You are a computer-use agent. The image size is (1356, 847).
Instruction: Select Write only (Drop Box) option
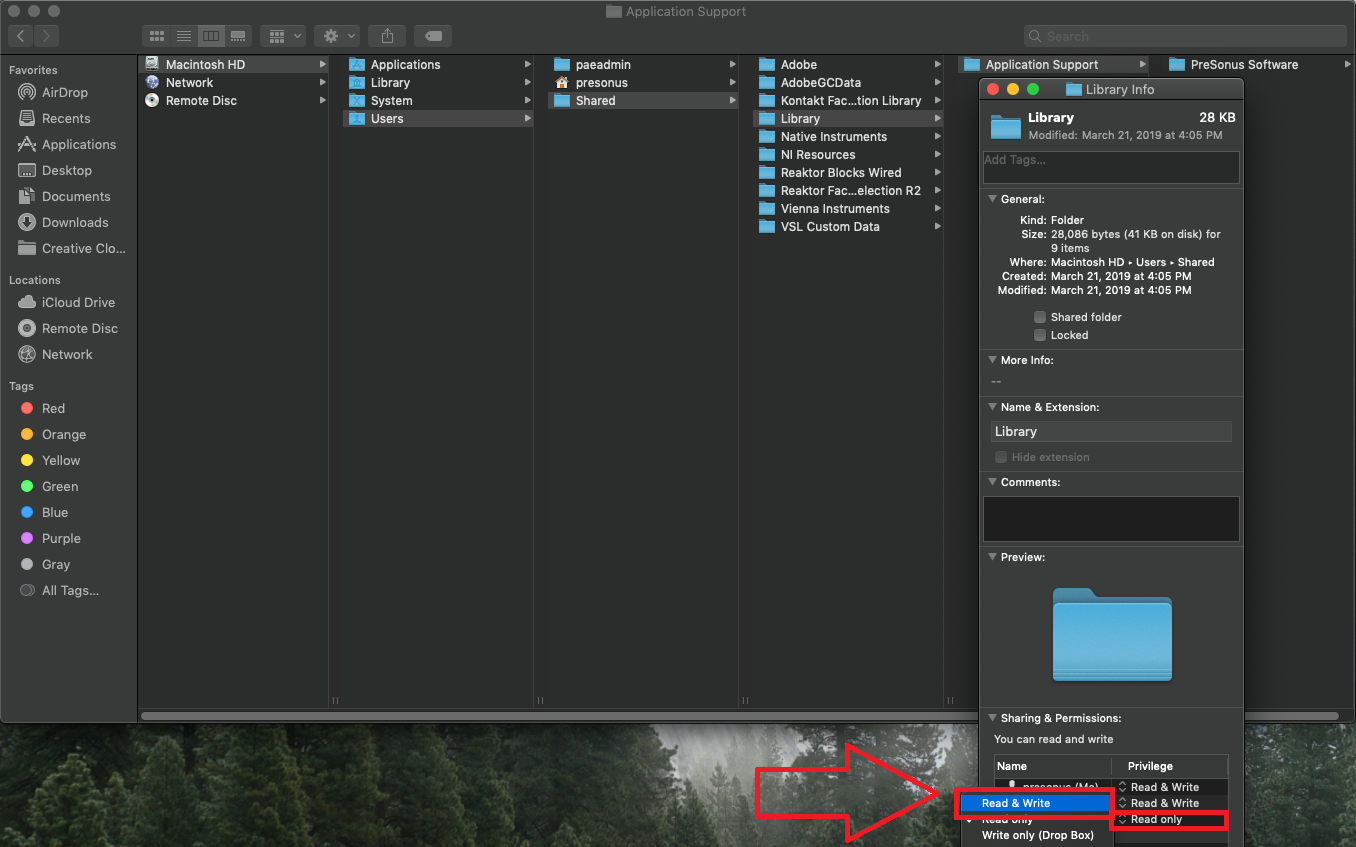(x=1037, y=835)
